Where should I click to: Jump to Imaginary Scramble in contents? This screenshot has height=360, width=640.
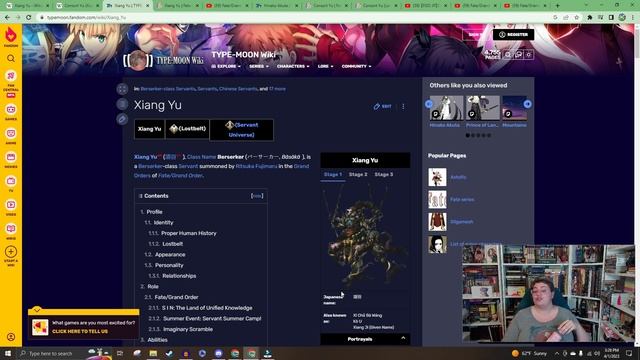point(188,329)
